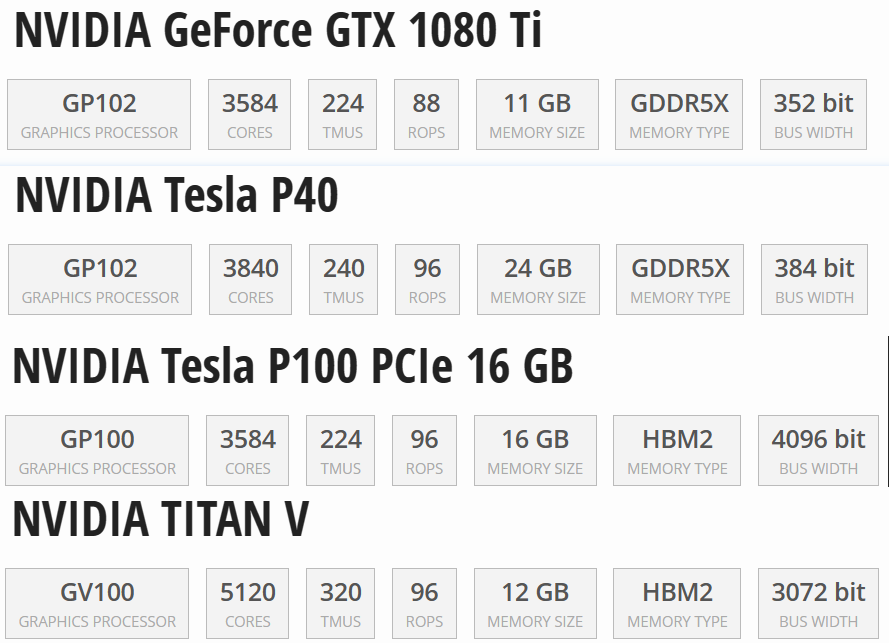Screen dimensions: 889x643
Task: Click the 3840 cores spec box
Action: (x=251, y=280)
